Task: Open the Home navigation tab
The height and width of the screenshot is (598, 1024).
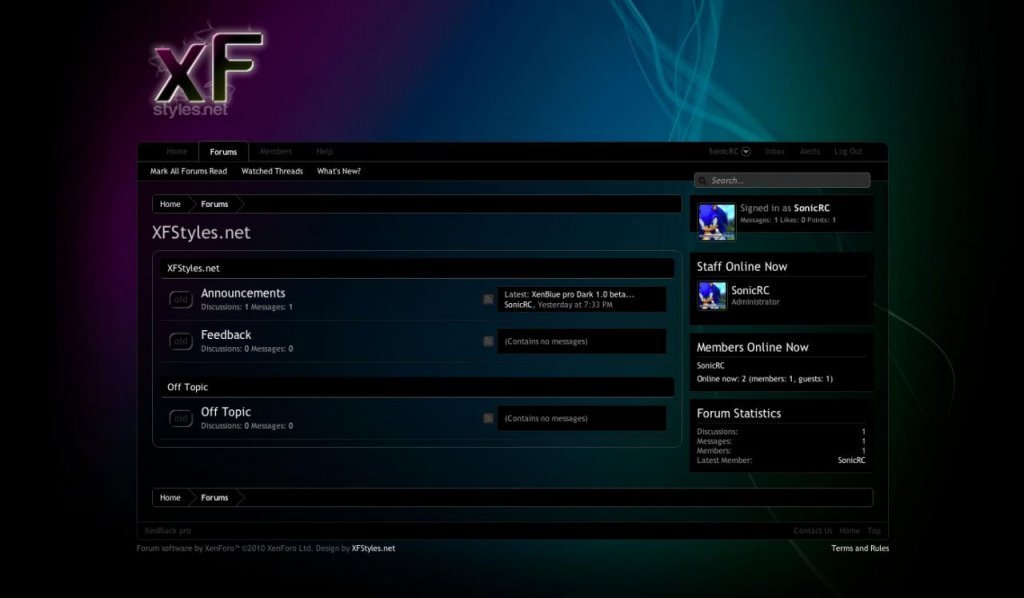Action: point(176,151)
